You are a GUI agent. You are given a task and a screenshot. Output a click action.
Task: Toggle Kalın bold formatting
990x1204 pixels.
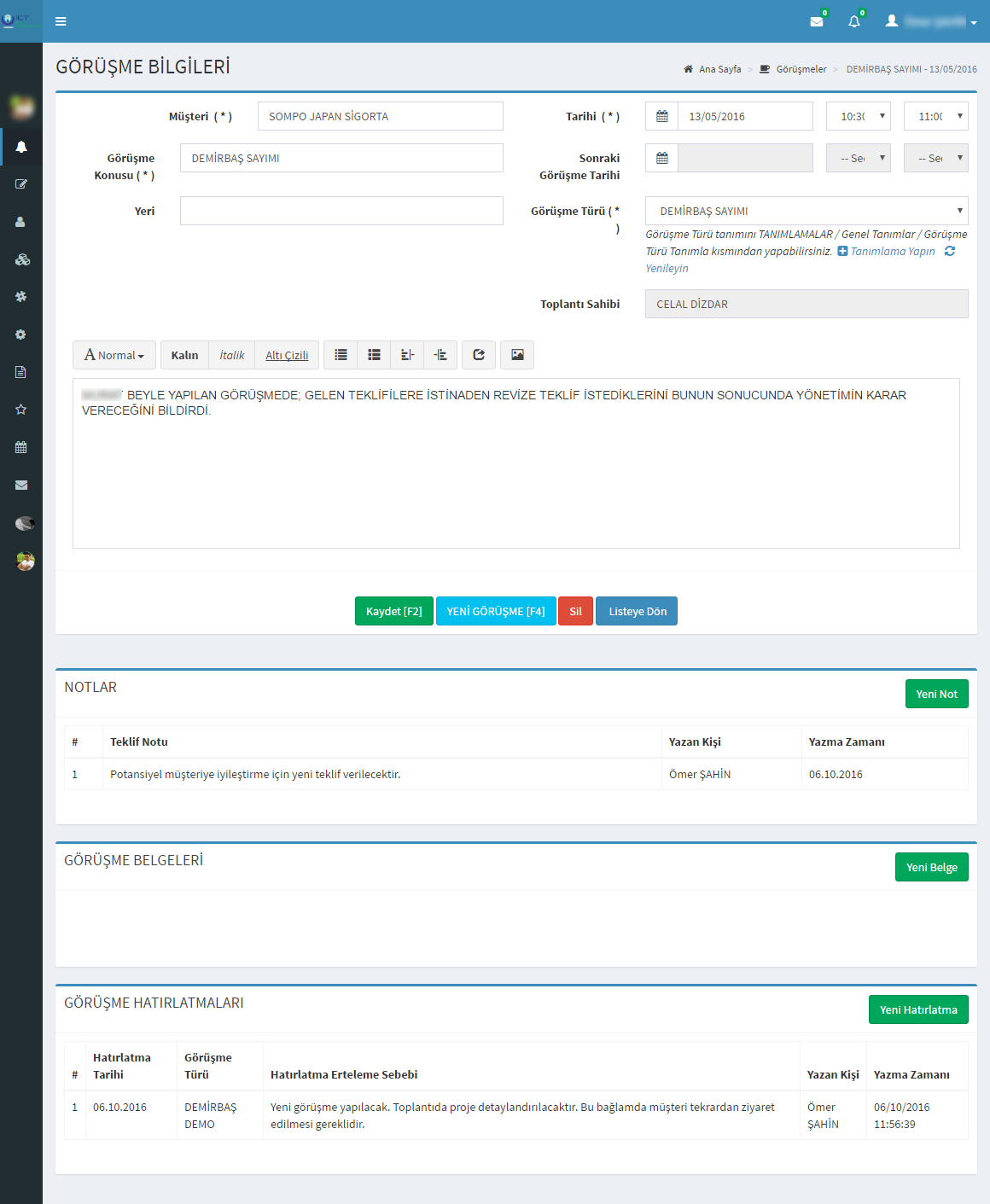point(184,355)
